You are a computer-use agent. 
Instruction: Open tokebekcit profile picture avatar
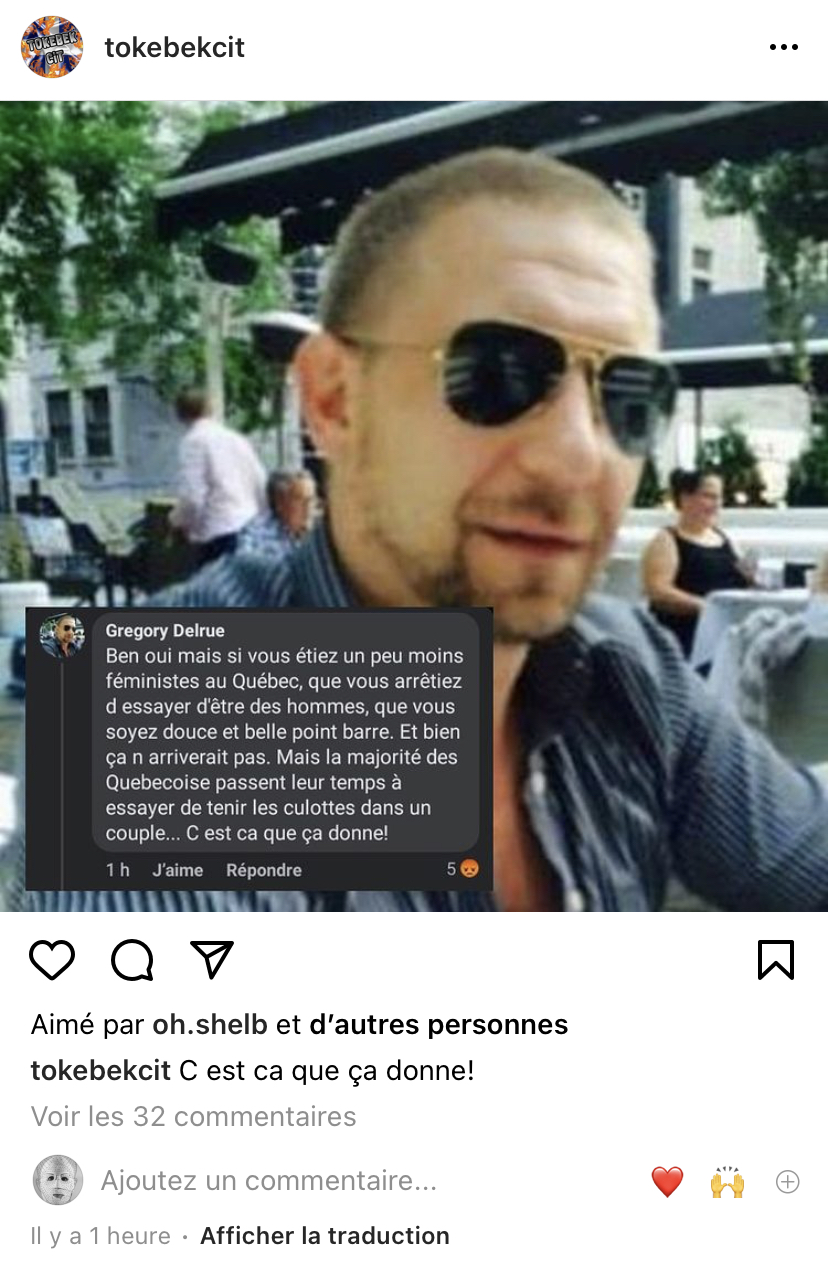pyautogui.click(x=52, y=47)
